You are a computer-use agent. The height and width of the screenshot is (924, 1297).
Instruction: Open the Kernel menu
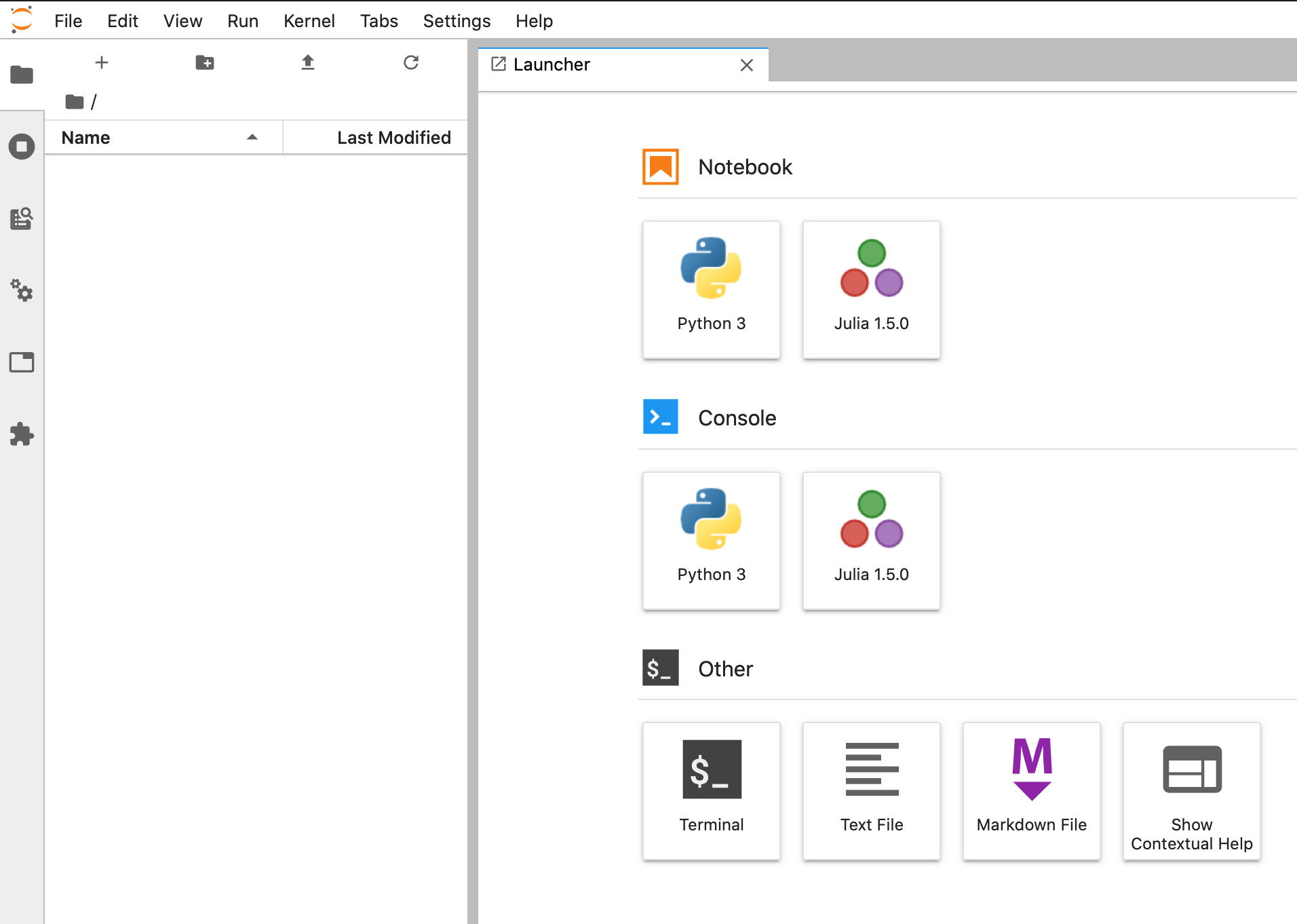coord(309,21)
